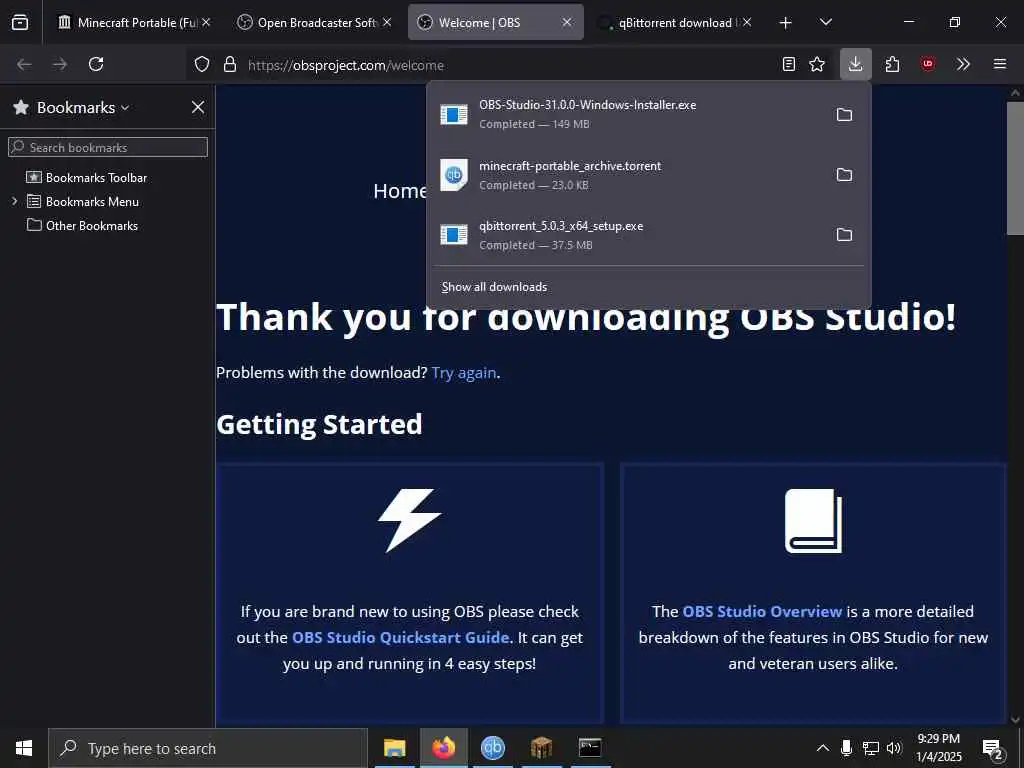Switch to the Minecraft Portable tab

point(127,22)
